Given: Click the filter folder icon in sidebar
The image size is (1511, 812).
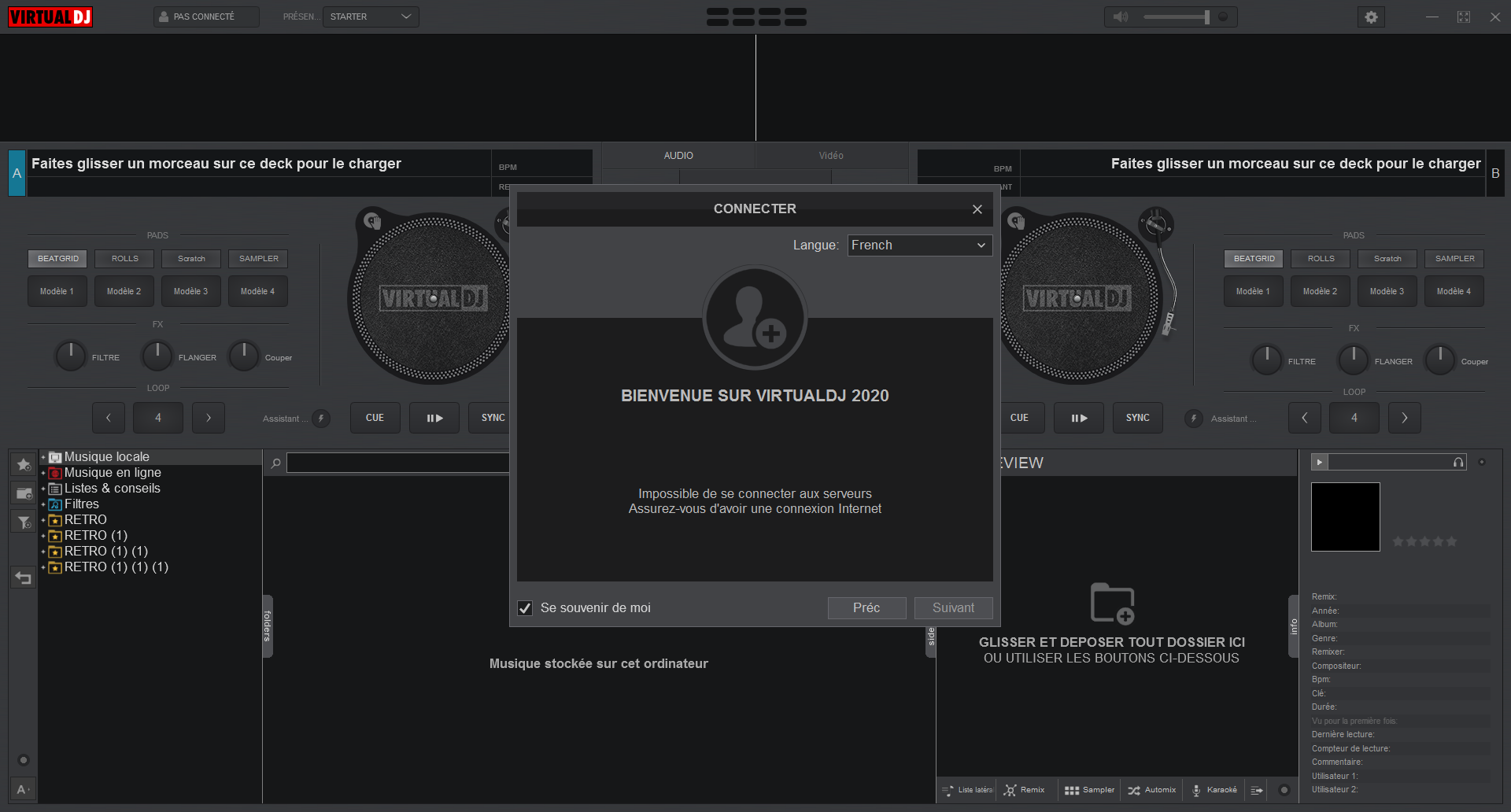Looking at the screenshot, I should pos(24,522).
